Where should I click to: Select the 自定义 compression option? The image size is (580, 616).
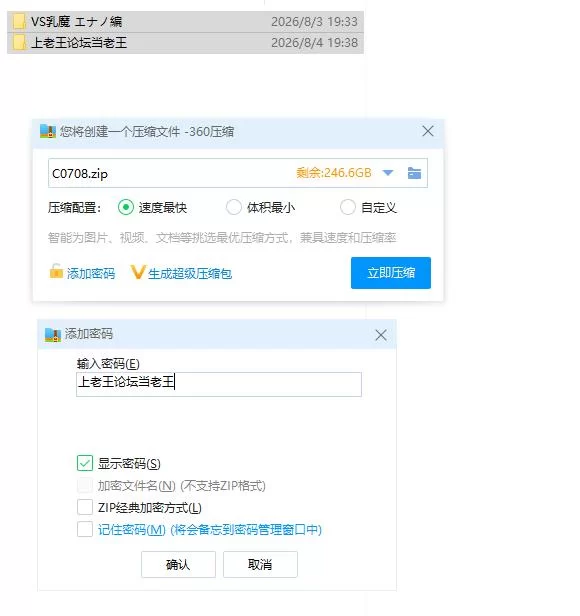(347, 207)
